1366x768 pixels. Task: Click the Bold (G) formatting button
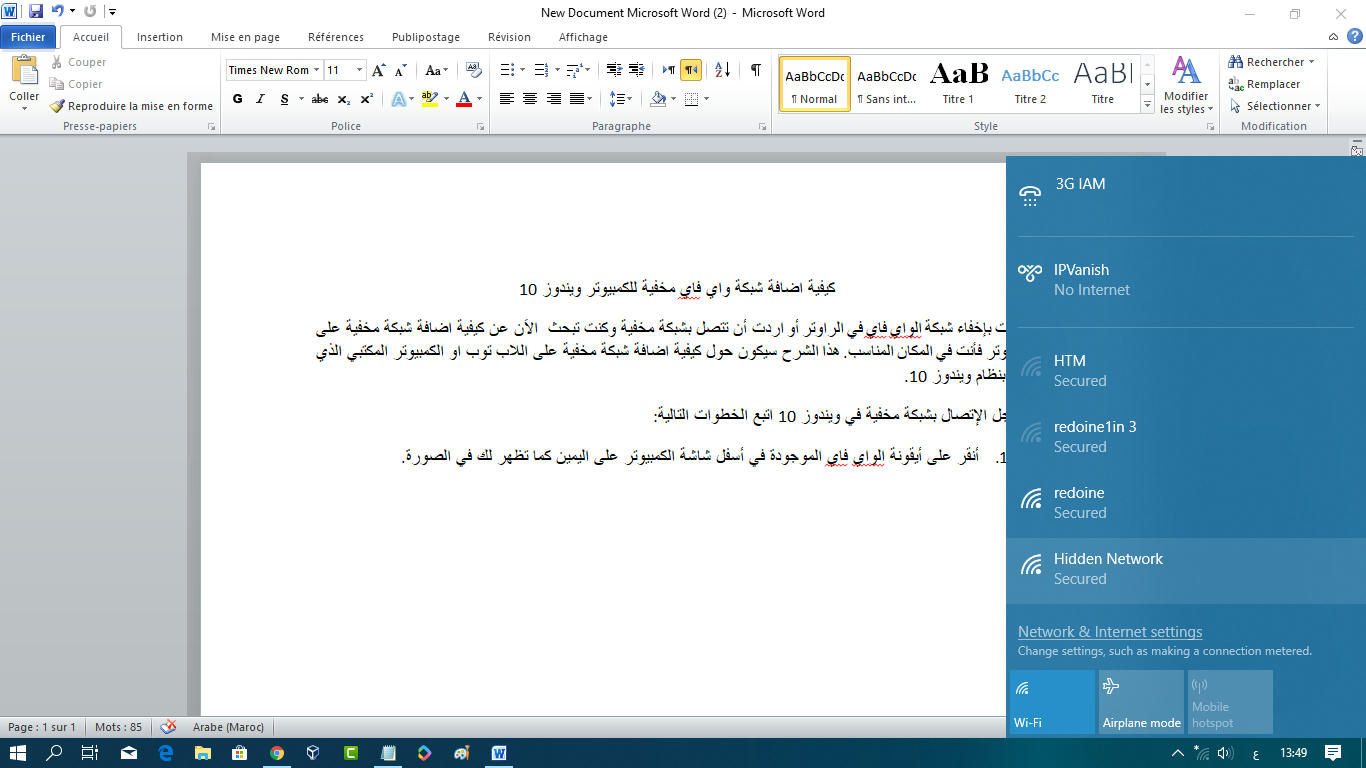click(x=237, y=99)
